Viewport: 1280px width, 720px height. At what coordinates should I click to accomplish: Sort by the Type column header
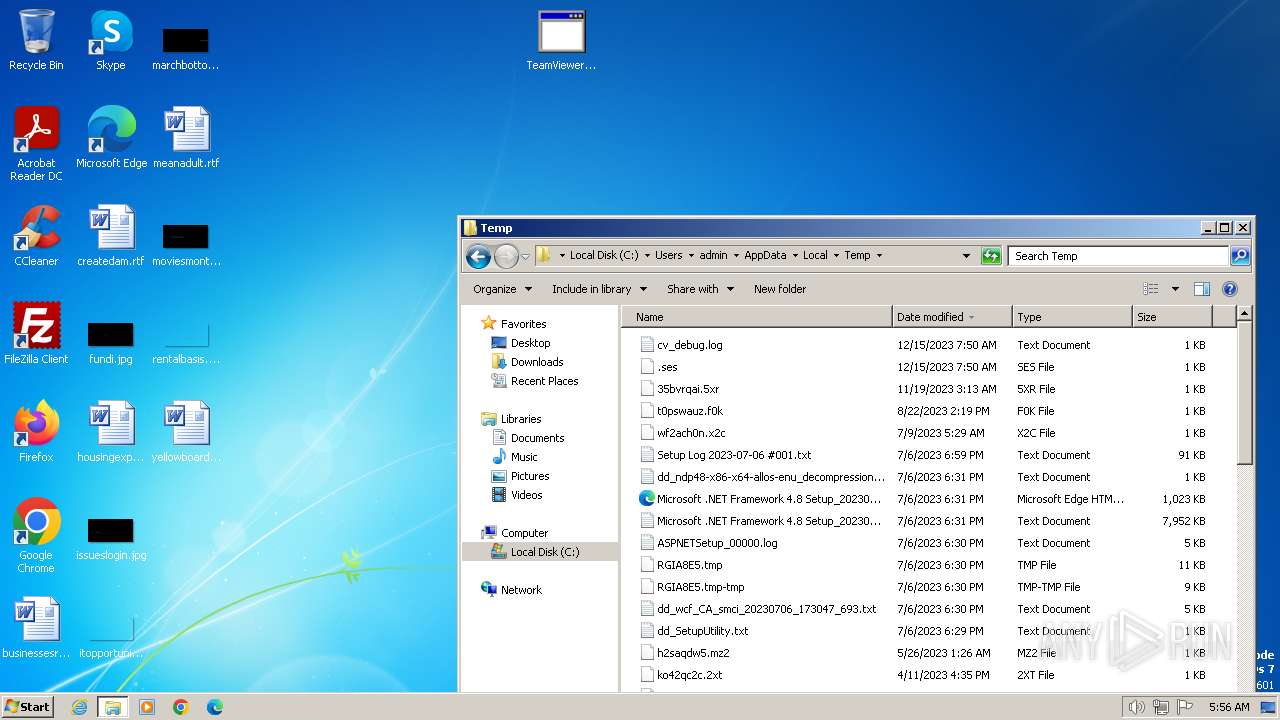click(1072, 317)
